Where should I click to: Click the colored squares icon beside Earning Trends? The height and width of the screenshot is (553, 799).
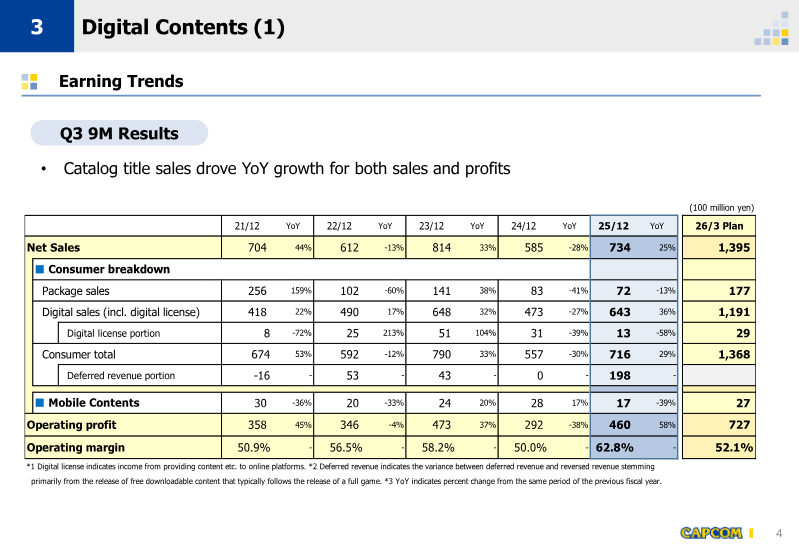[30, 81]
